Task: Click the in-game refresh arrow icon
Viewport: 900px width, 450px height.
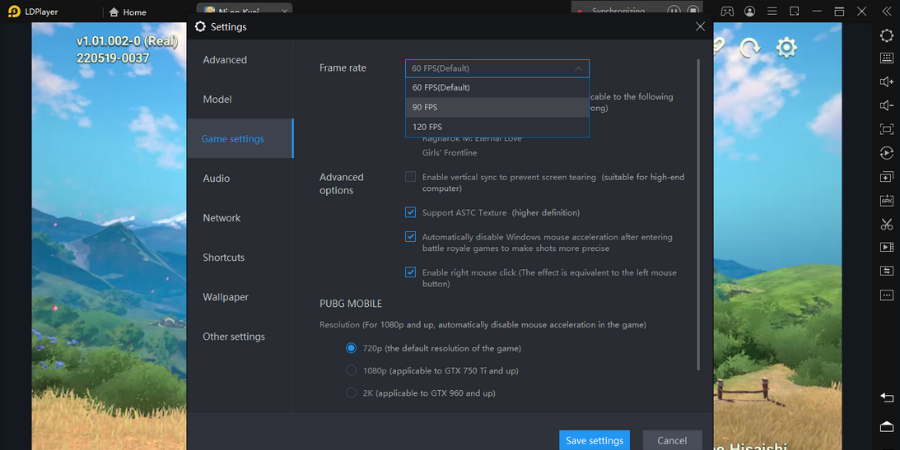Action: pyautogui.click(x=750, y=48)
